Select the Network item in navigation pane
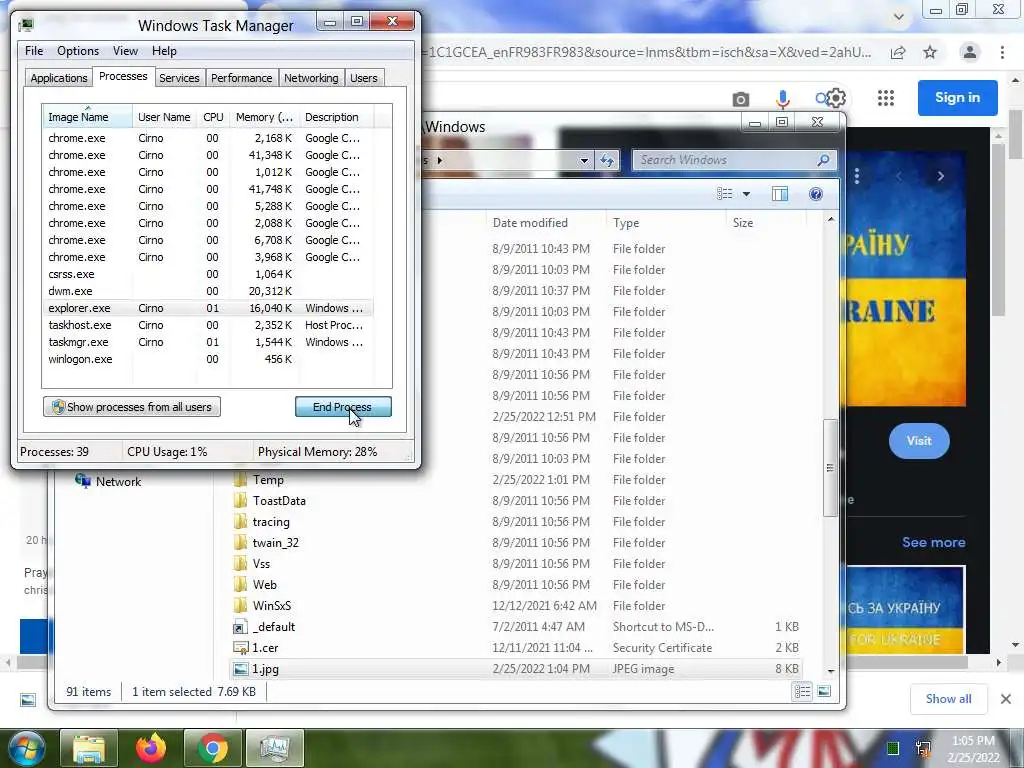The height and width of the screenshot is (768, 1024). [108, 481]
